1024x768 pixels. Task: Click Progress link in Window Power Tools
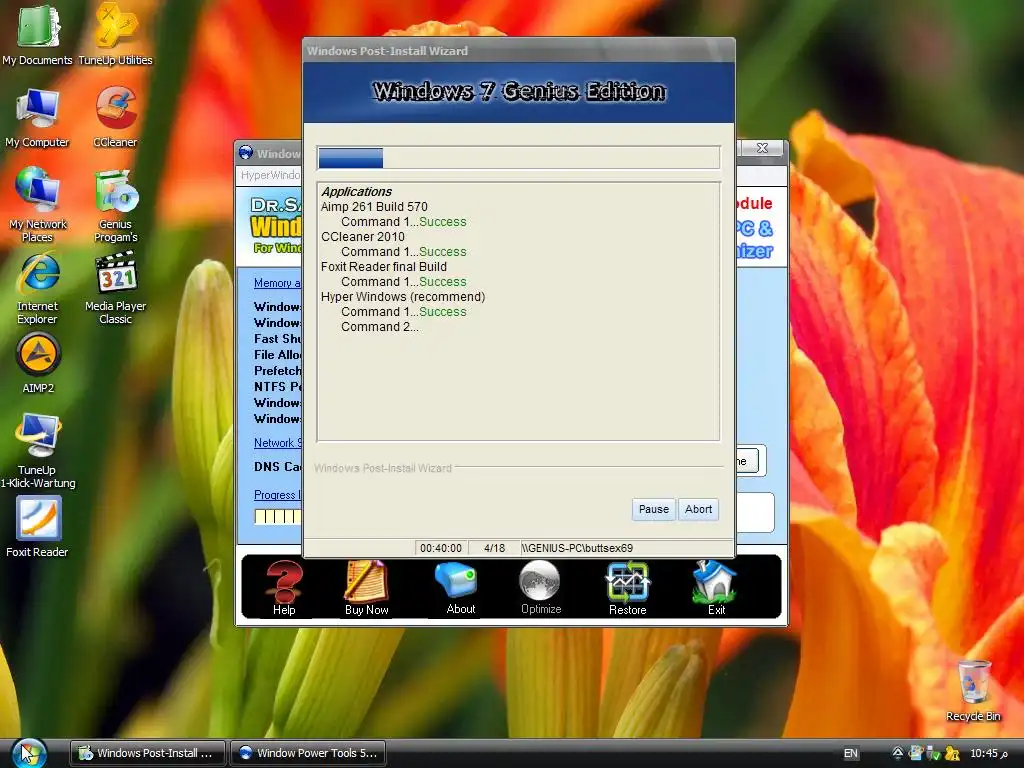coord(277,495)
